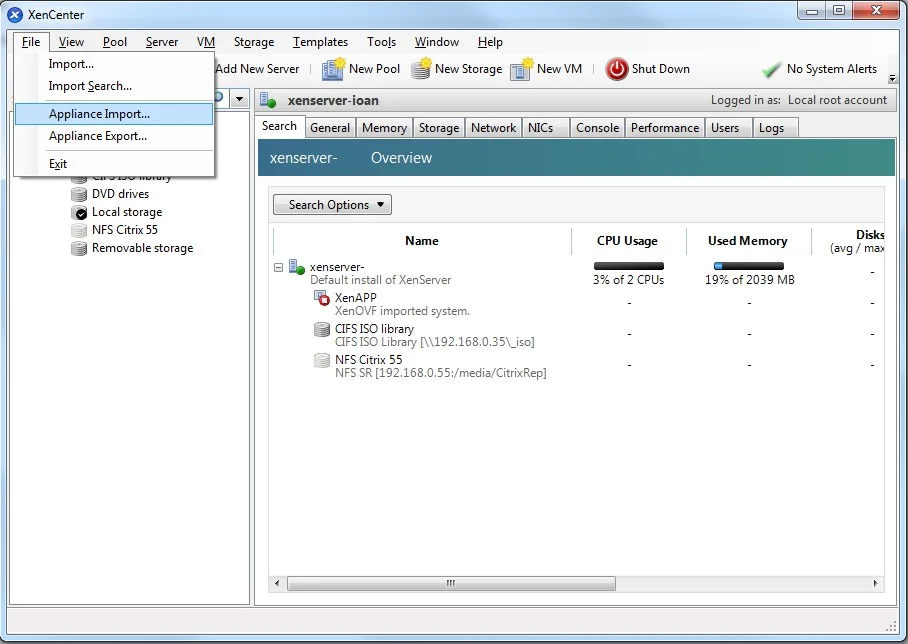Open the Window menu
Screen dimensions: 908x644
[437, 42]
